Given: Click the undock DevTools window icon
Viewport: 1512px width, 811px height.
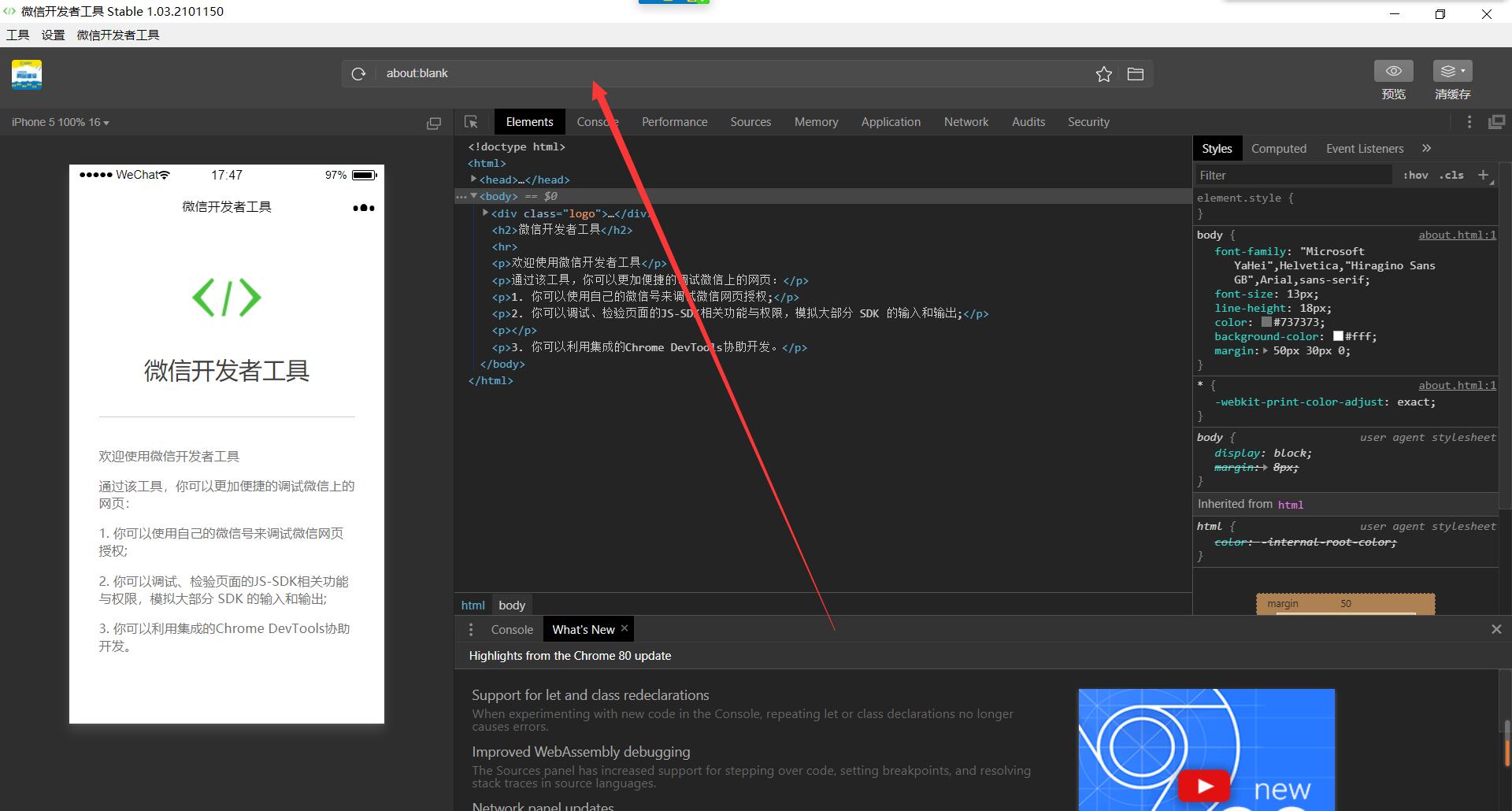Looking at the screenshot, I should click(x=1496, y=122).
